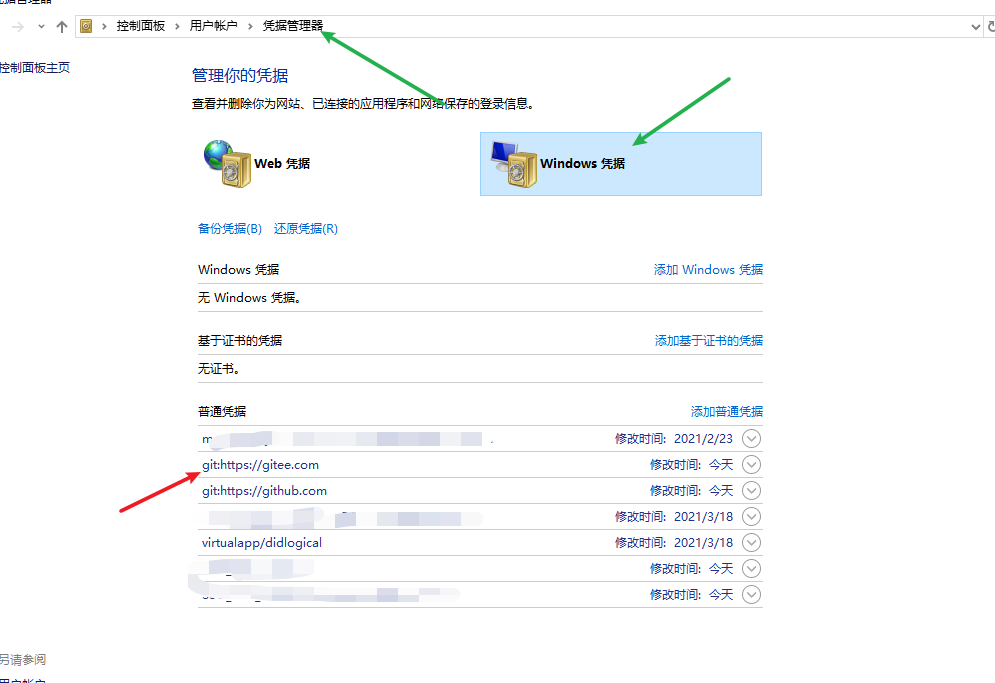Click 添加 Windows 凭据

(x=708, y=269)
